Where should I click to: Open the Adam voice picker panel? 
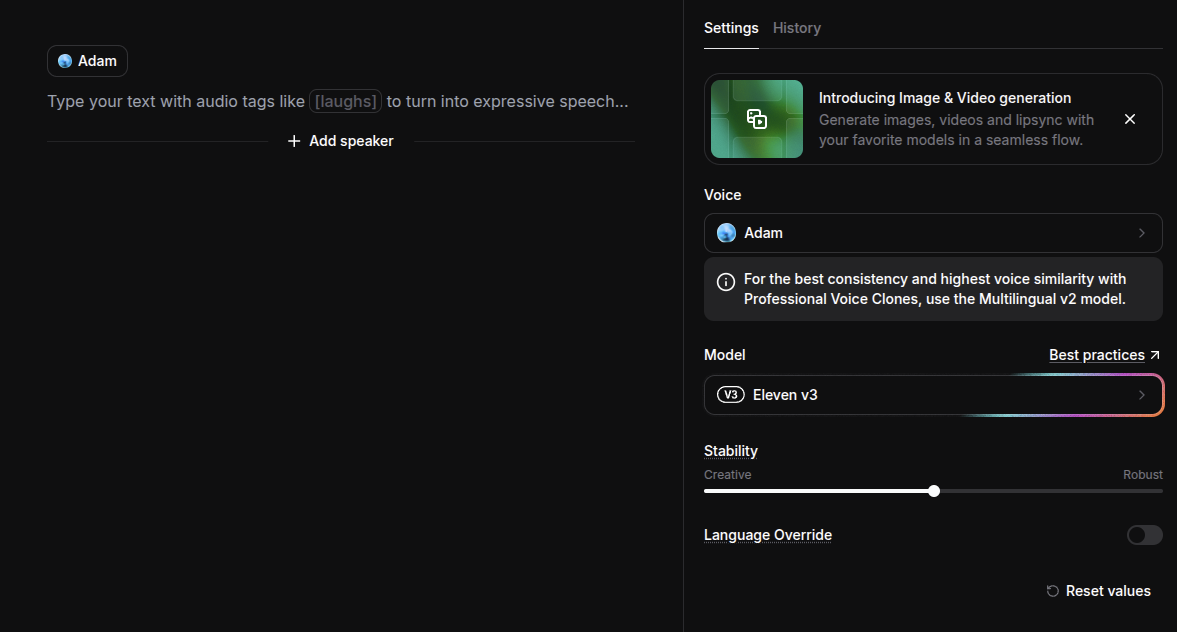[x=933, y=232]
